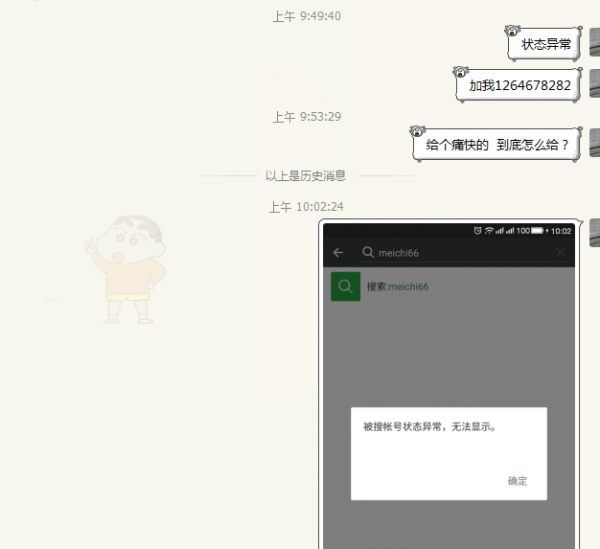This screenshot has height=549, width=600.
Task: Click the '加我1264678282' message bubble
Action: click(519, 85)
